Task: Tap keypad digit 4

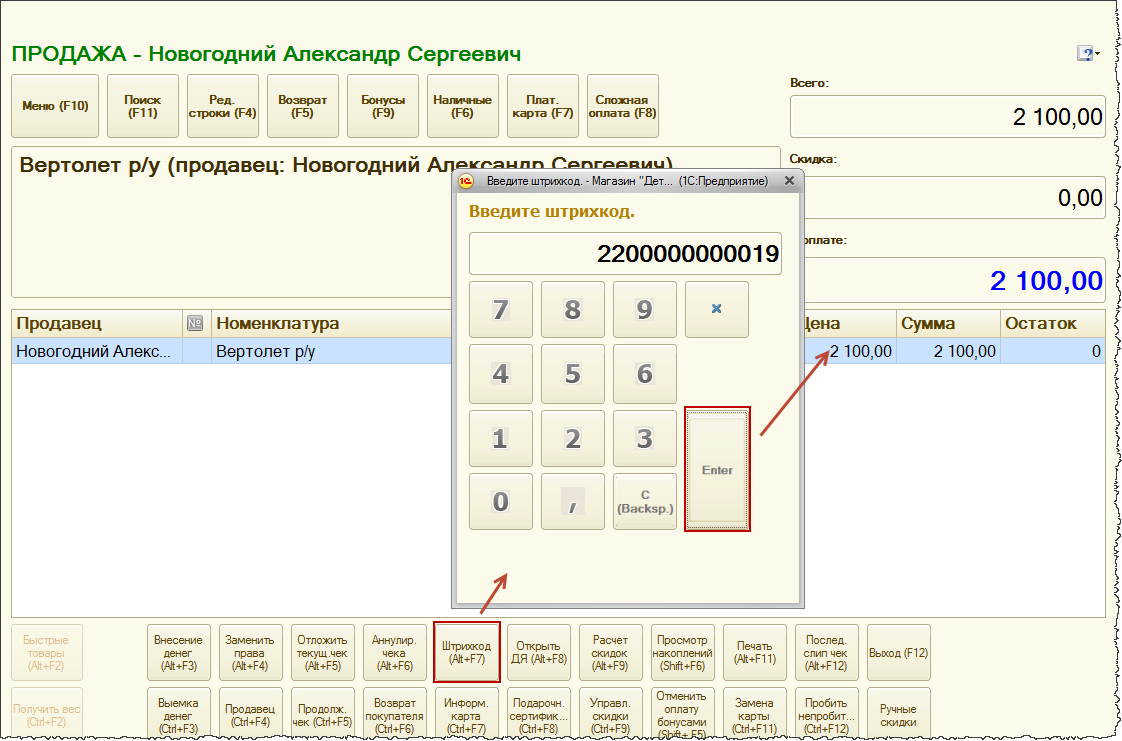Action: click(501, 373)
